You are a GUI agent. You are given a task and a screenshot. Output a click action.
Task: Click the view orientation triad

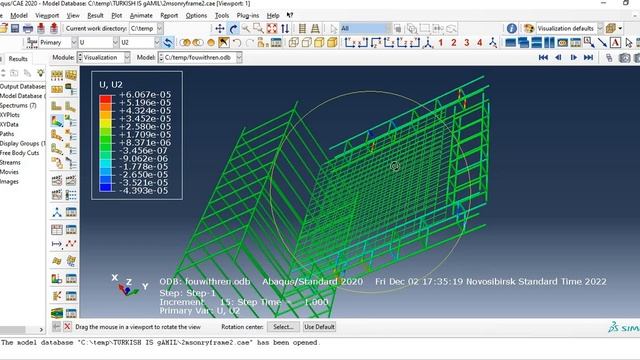click(x=129, y=285)
